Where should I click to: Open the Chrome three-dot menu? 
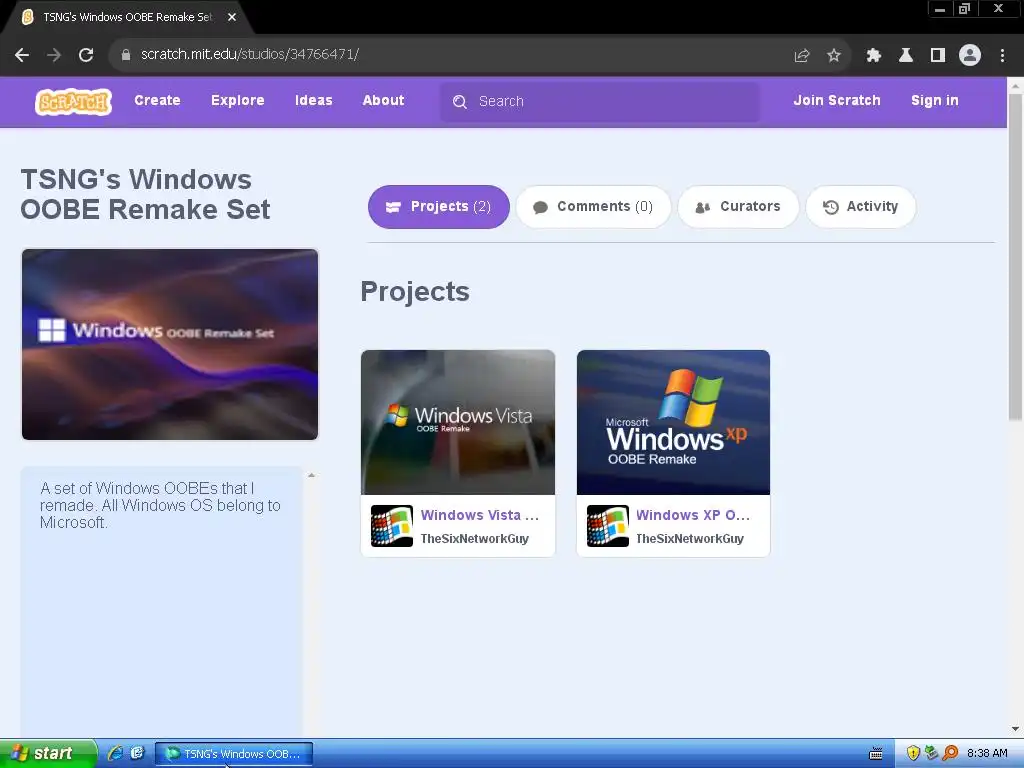pos(1002,56)
